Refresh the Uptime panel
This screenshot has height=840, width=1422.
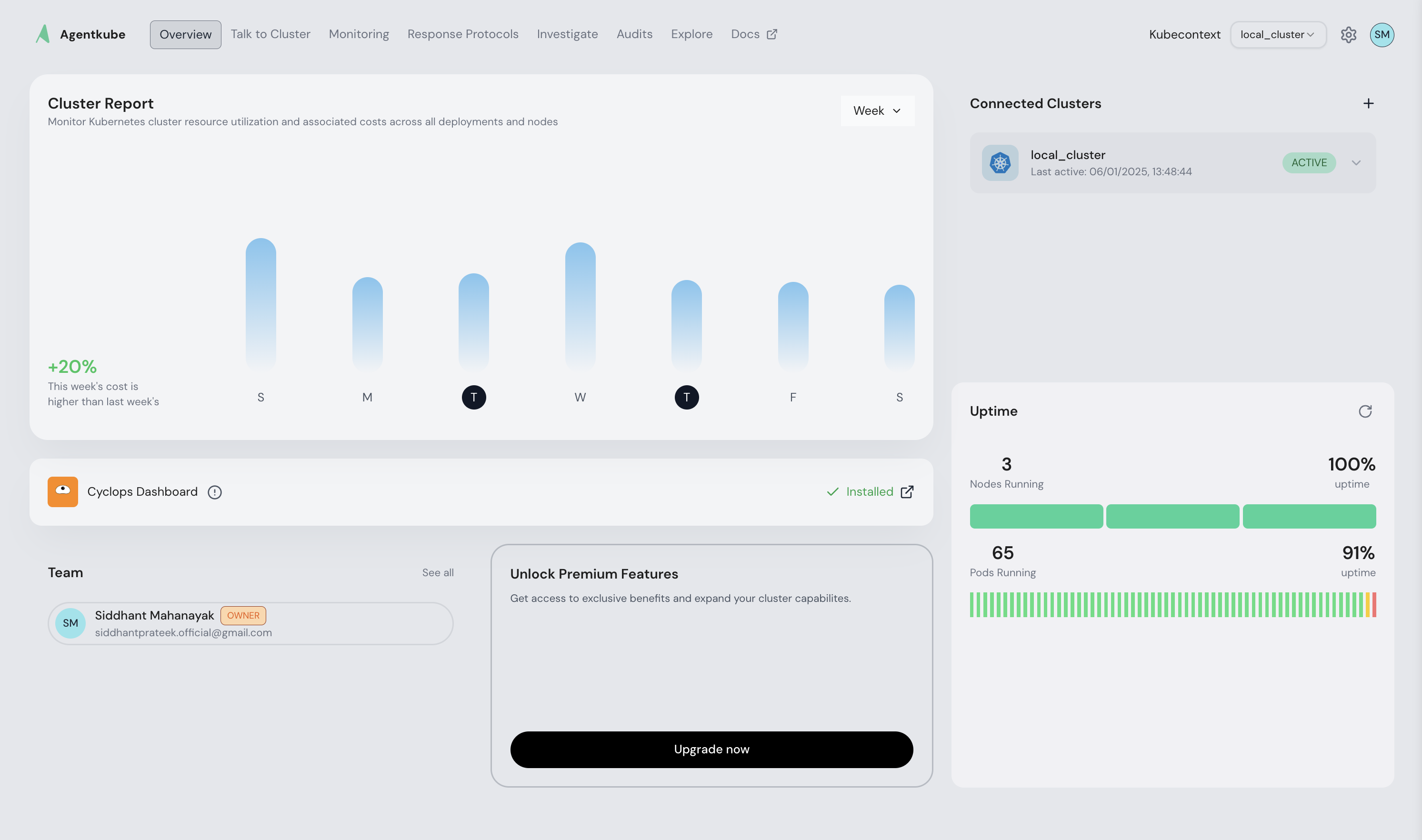[x=1365, y=411]
